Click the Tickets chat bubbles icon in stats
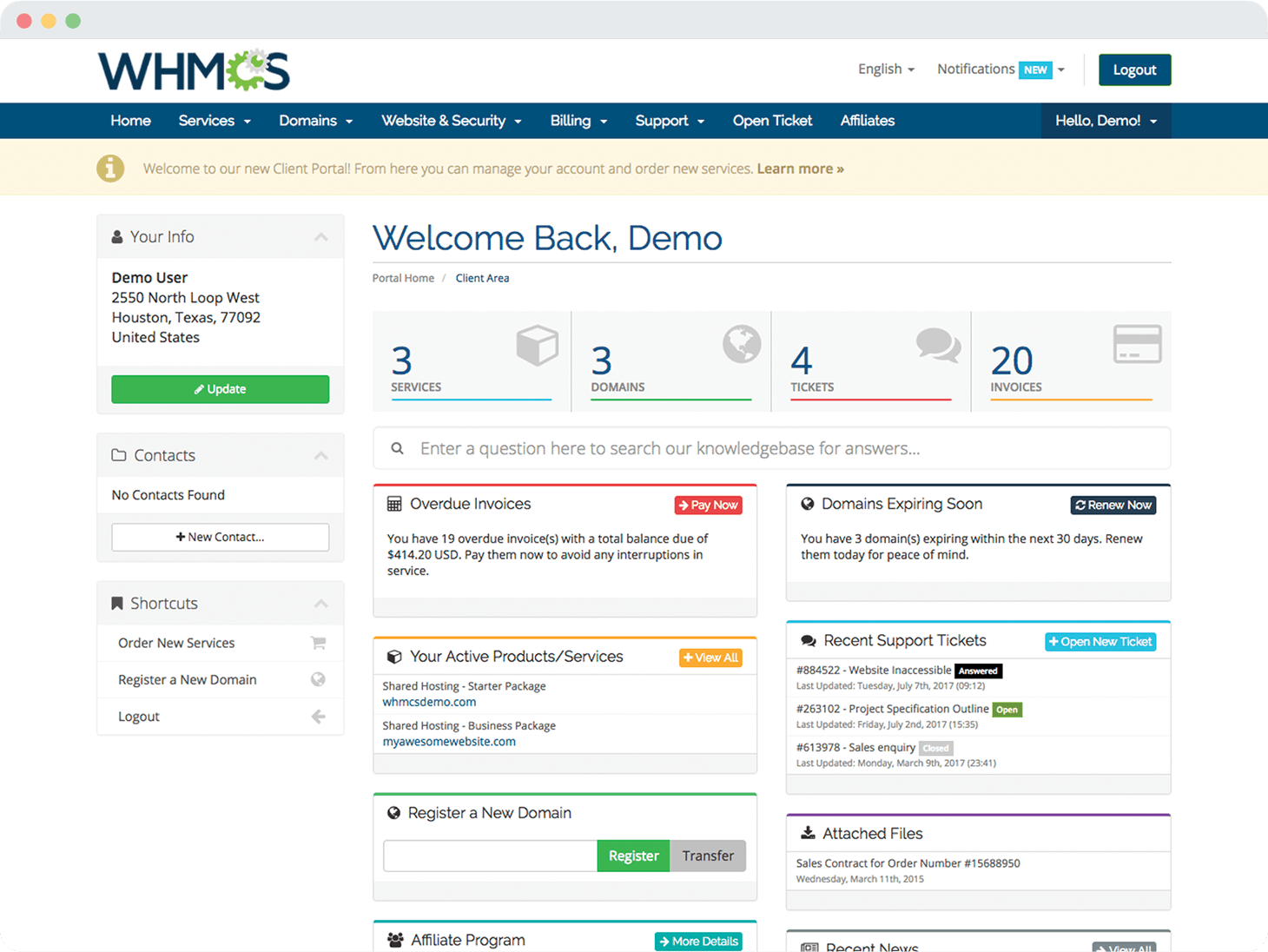The width and height of the screenshot is (1268, 952). [939, 345]
